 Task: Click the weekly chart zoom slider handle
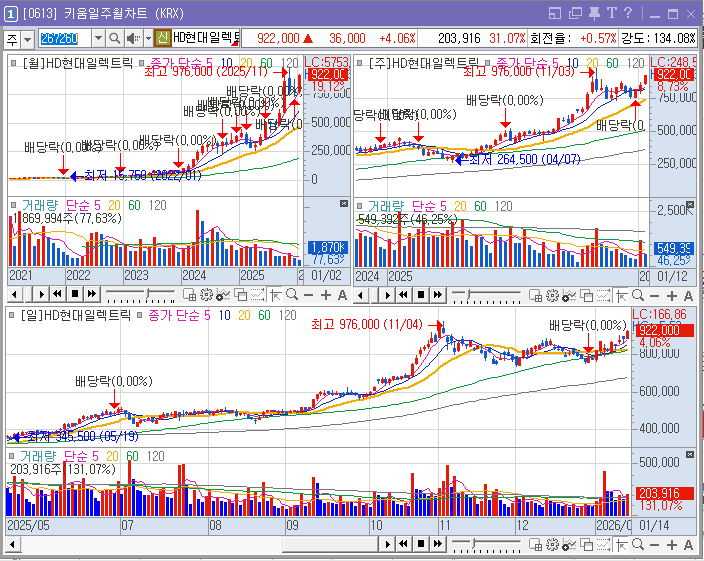coord(468,295)
